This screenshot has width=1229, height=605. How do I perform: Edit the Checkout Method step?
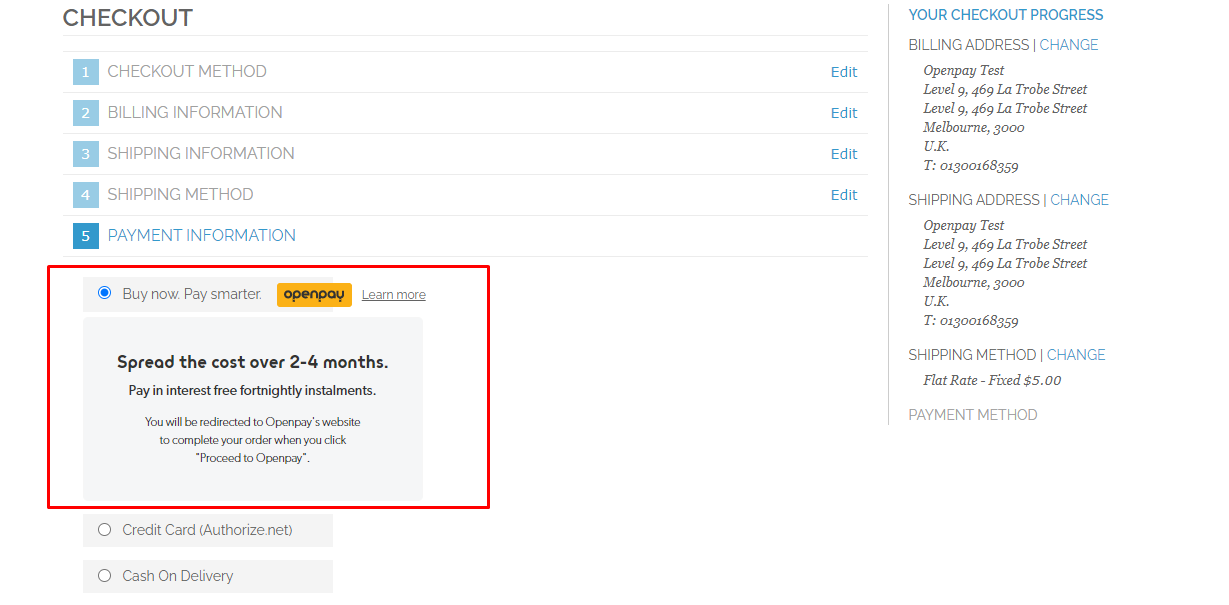[x=843, y=72]
